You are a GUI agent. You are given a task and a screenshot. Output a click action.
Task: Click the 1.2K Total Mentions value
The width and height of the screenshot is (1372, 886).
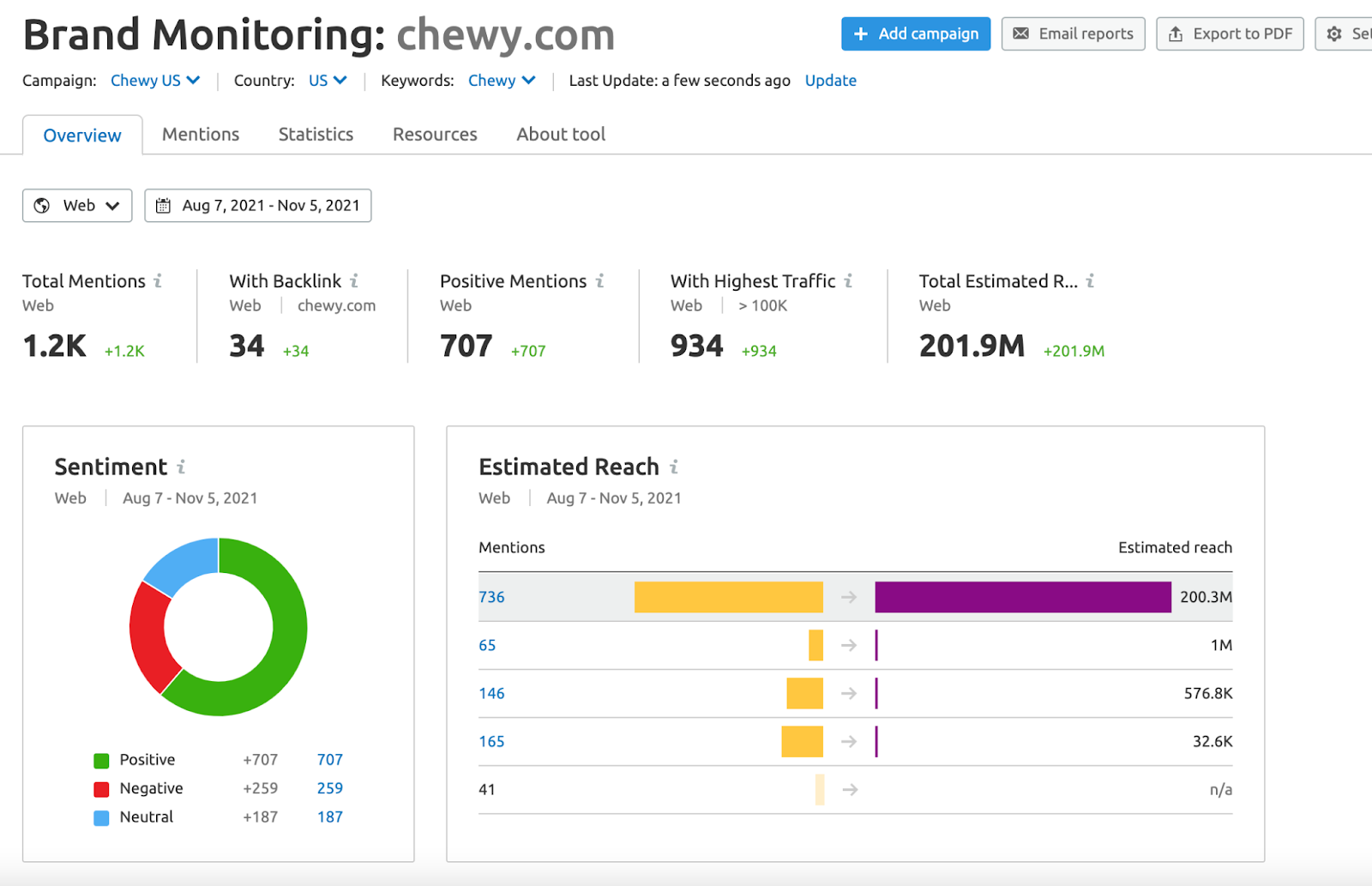click(x=54, y=346)
